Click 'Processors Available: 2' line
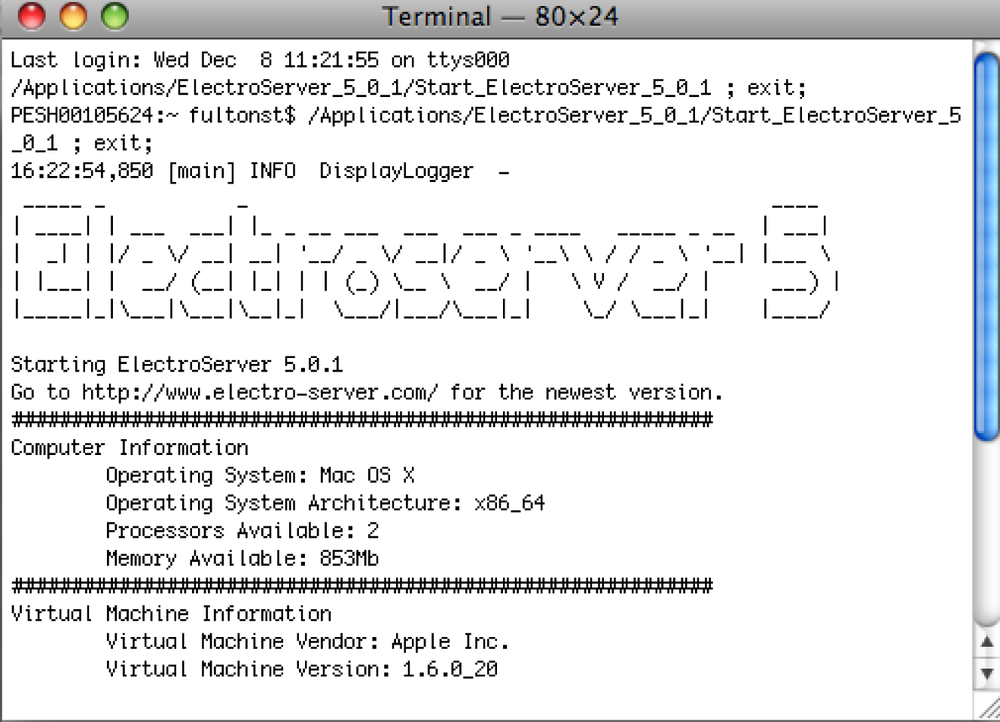Image resolution: width=1000 pixels, height=722 pixels. pyautogui.click(x=242, y=531)
